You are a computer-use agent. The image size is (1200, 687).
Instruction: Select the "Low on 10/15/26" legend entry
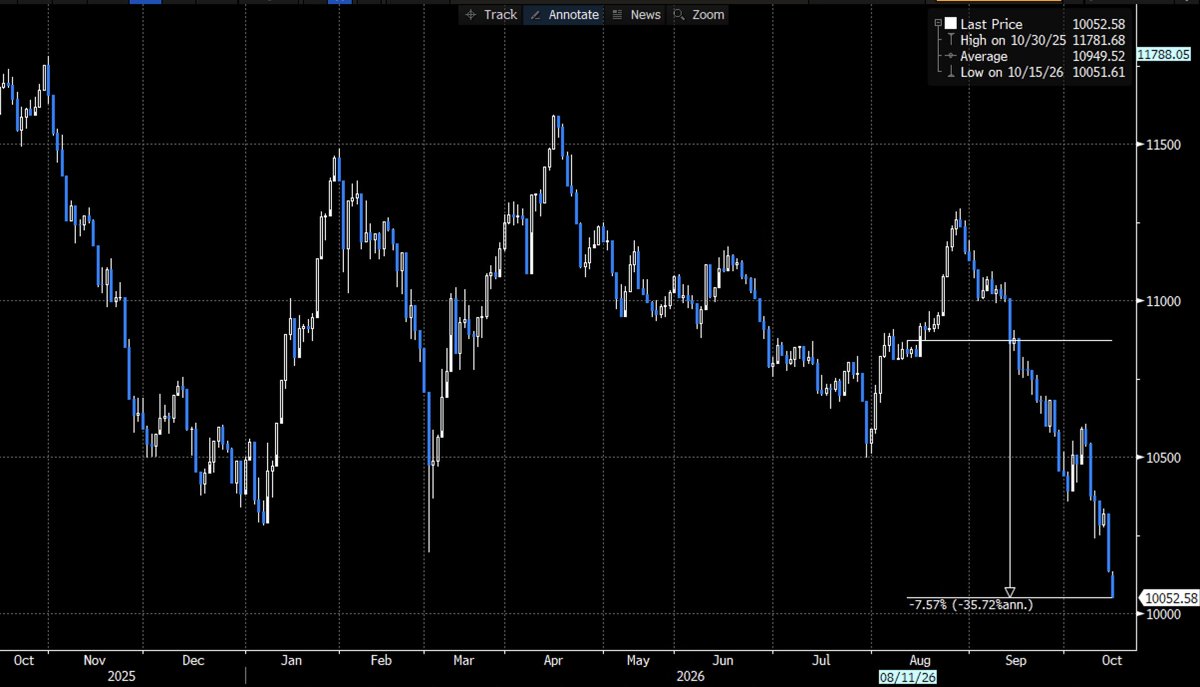pos(1010,73)
